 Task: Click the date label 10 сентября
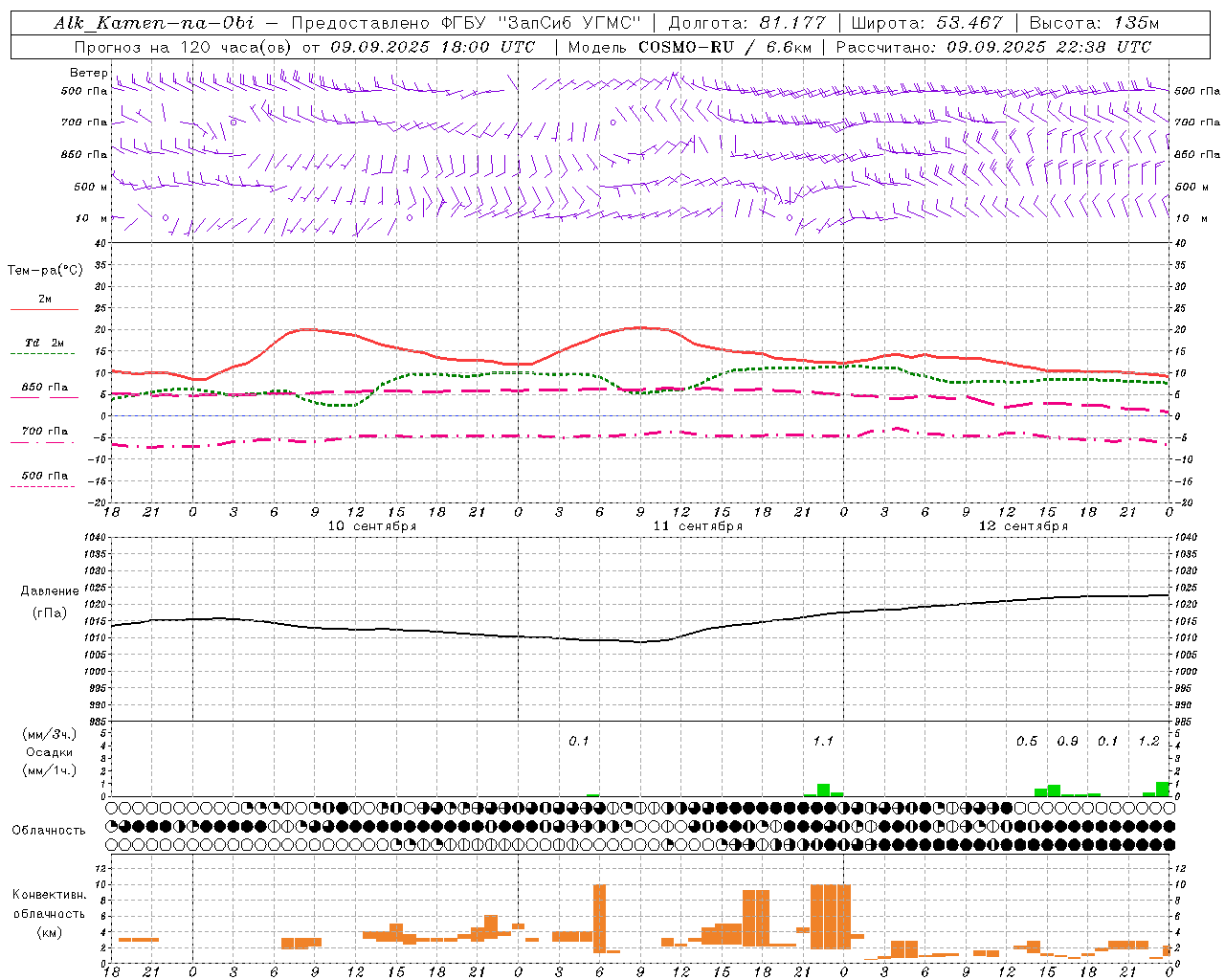[371, 526]
